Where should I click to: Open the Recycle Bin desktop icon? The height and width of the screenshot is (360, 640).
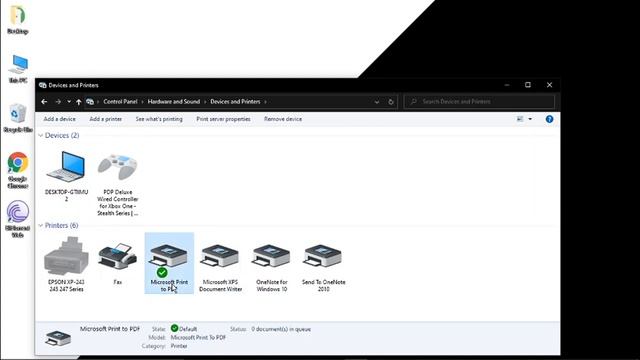tap(18, 118)
